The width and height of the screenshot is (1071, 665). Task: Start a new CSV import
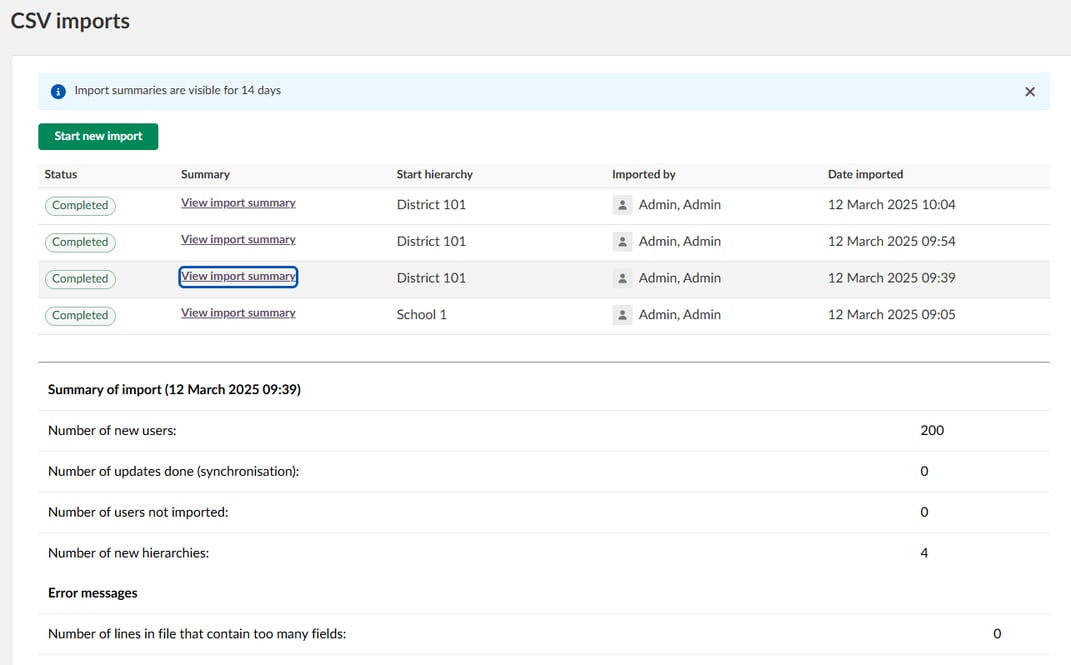click(x=98, y=137)
